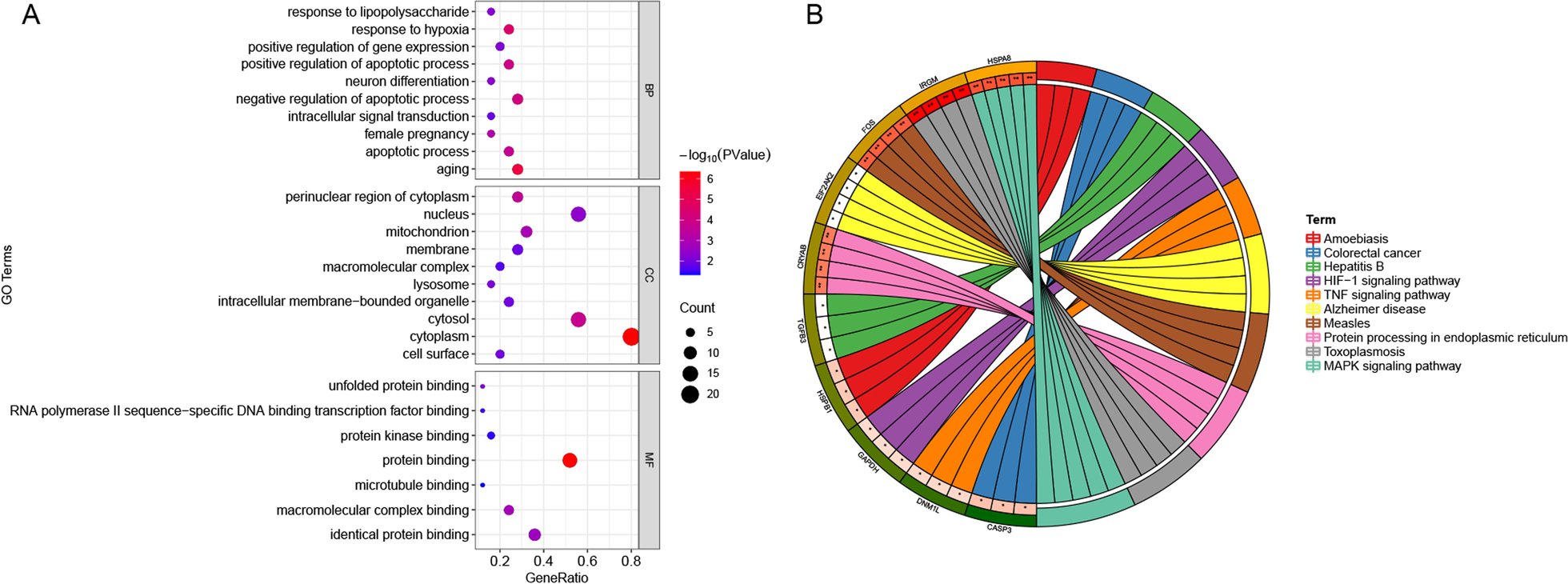Click the Toxoplasmosis gray legend swatch
The height and width of the screenshot is (584, 1568).
click(x=1313, y=351)
